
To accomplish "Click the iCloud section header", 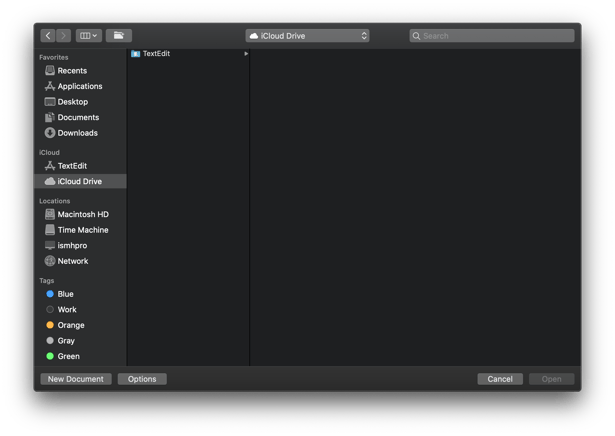I will [x=49, y=153].
